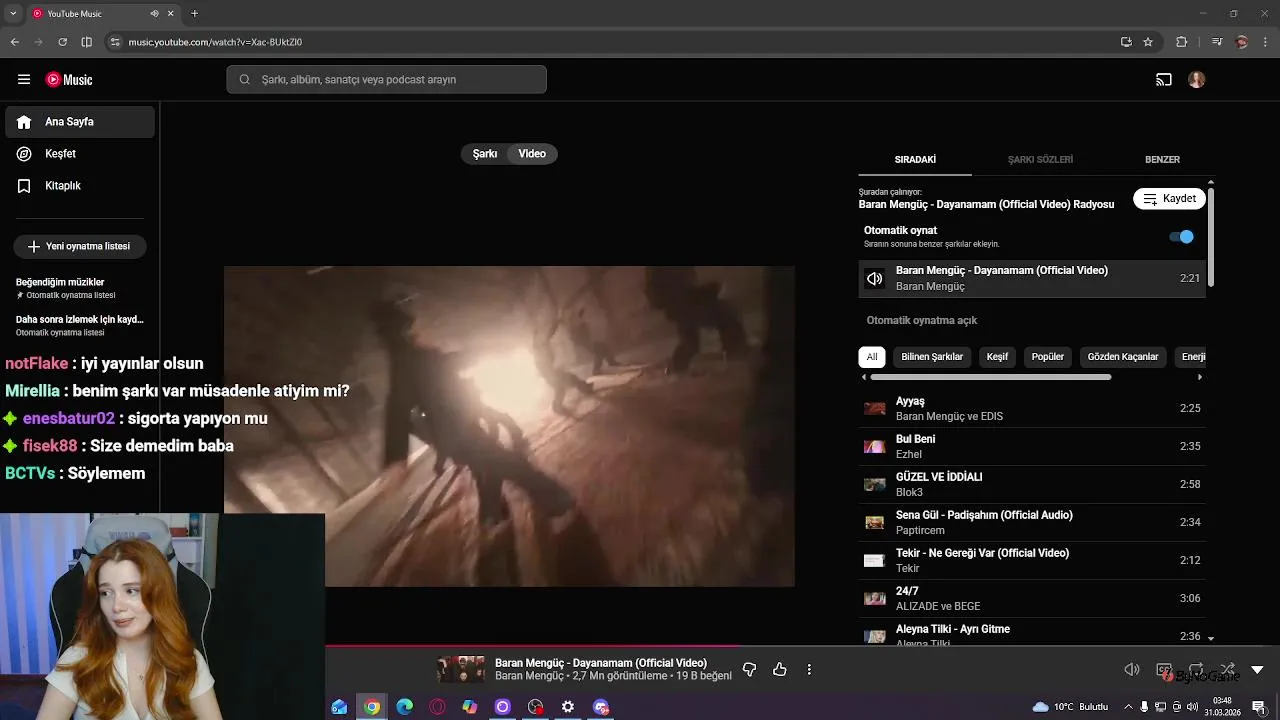Open the weather widget 10°C Bulutlu
Image resolution: width=1280 pixels, height=720 pixels.
click(x=1071, y=707)
